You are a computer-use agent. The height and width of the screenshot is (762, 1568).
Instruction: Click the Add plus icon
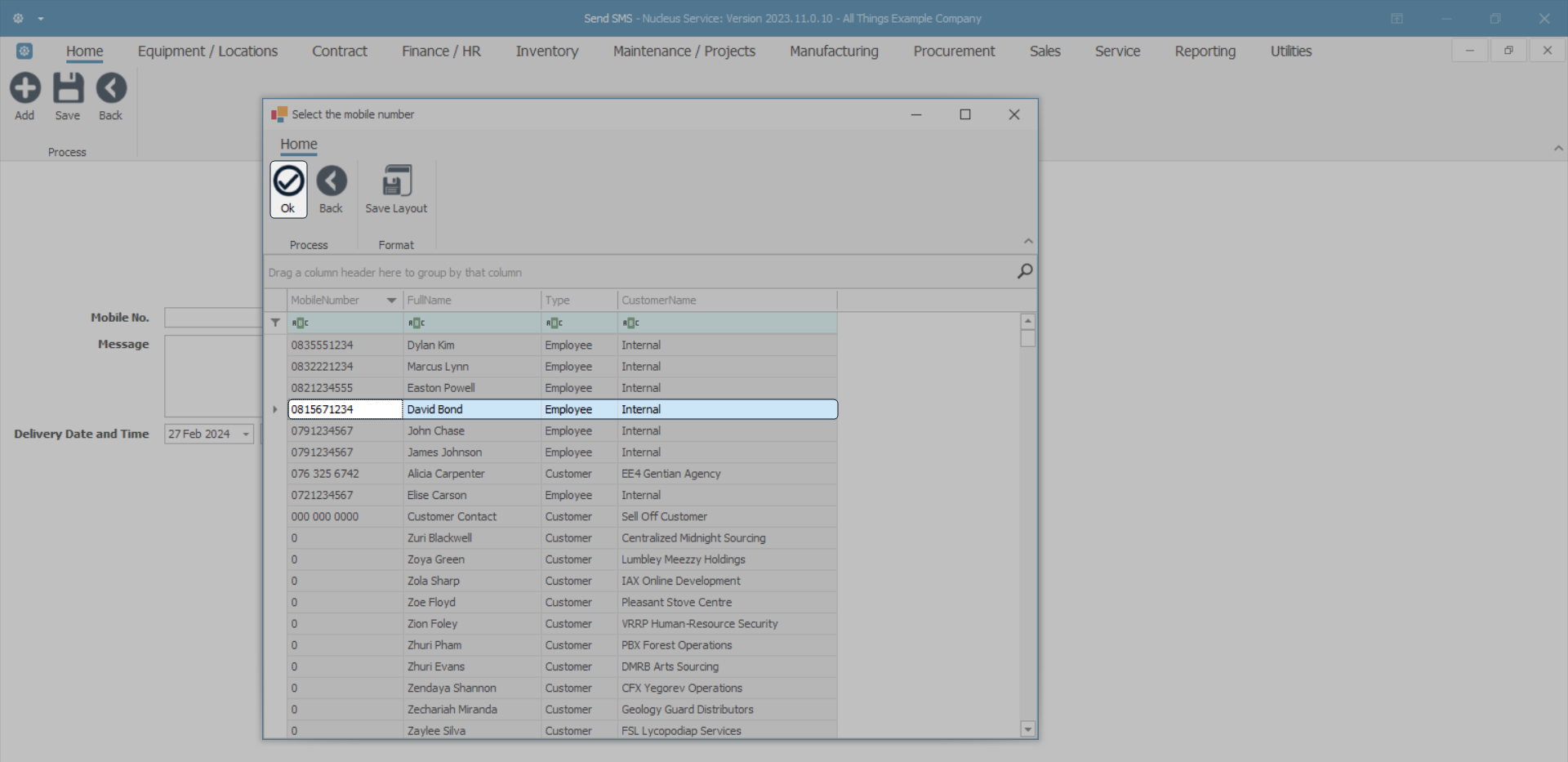[25, 88]
